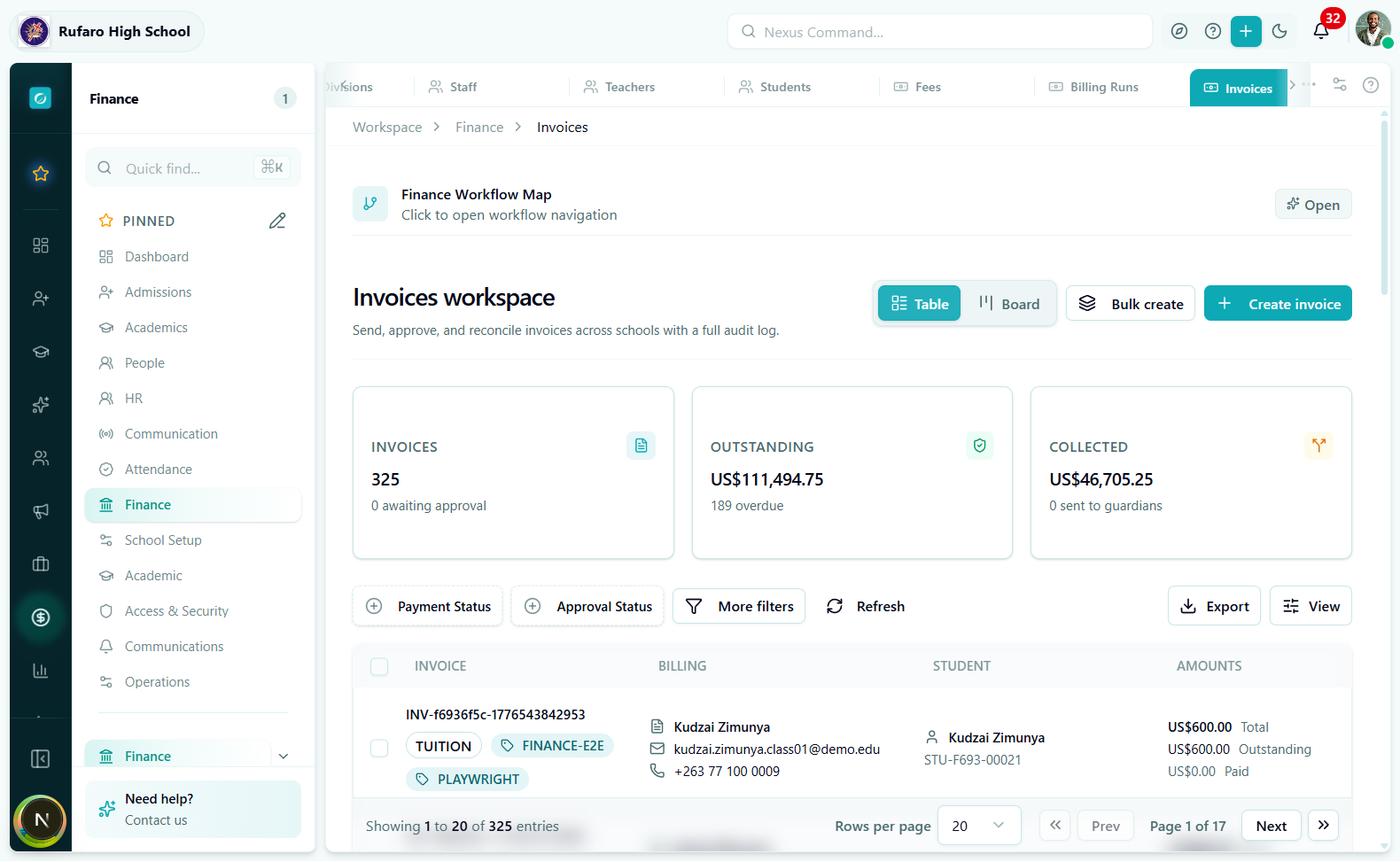Click shield icon on Outstanding card
The width and height of the screenshot is (1400, 862).
[980, 446]
